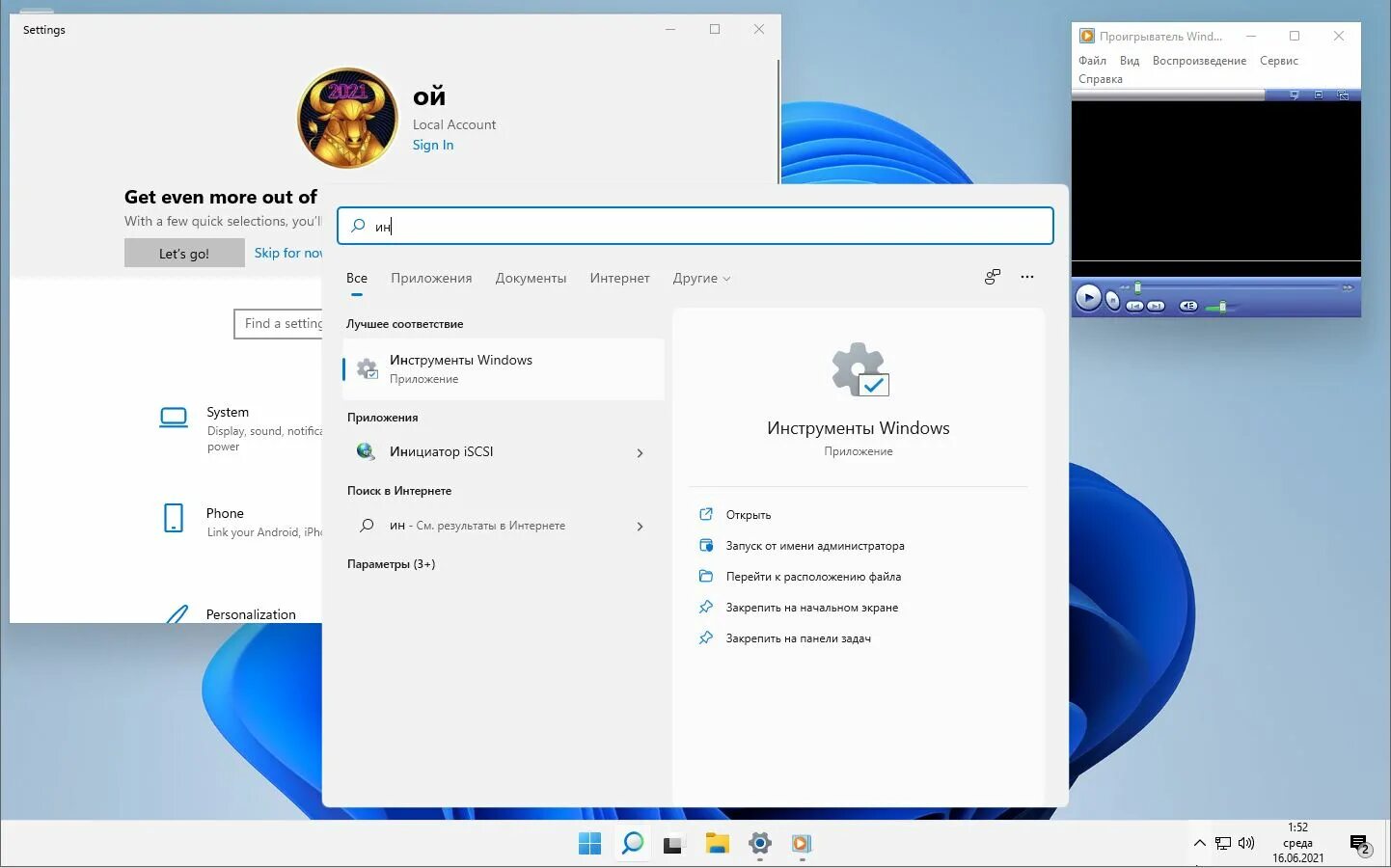1391x868 pixels.
Task: Switch to the Приложения filter tab
Action: coord(431,278)
